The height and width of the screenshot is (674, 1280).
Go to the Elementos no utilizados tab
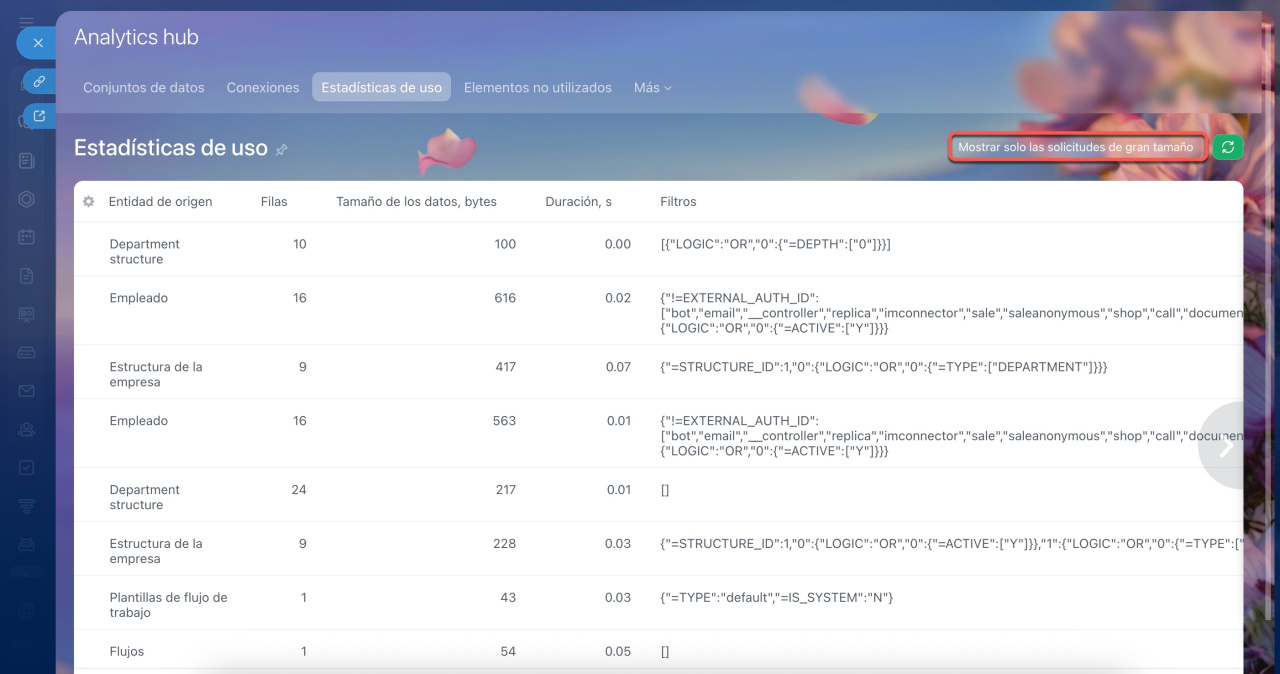tap(537, 88)
